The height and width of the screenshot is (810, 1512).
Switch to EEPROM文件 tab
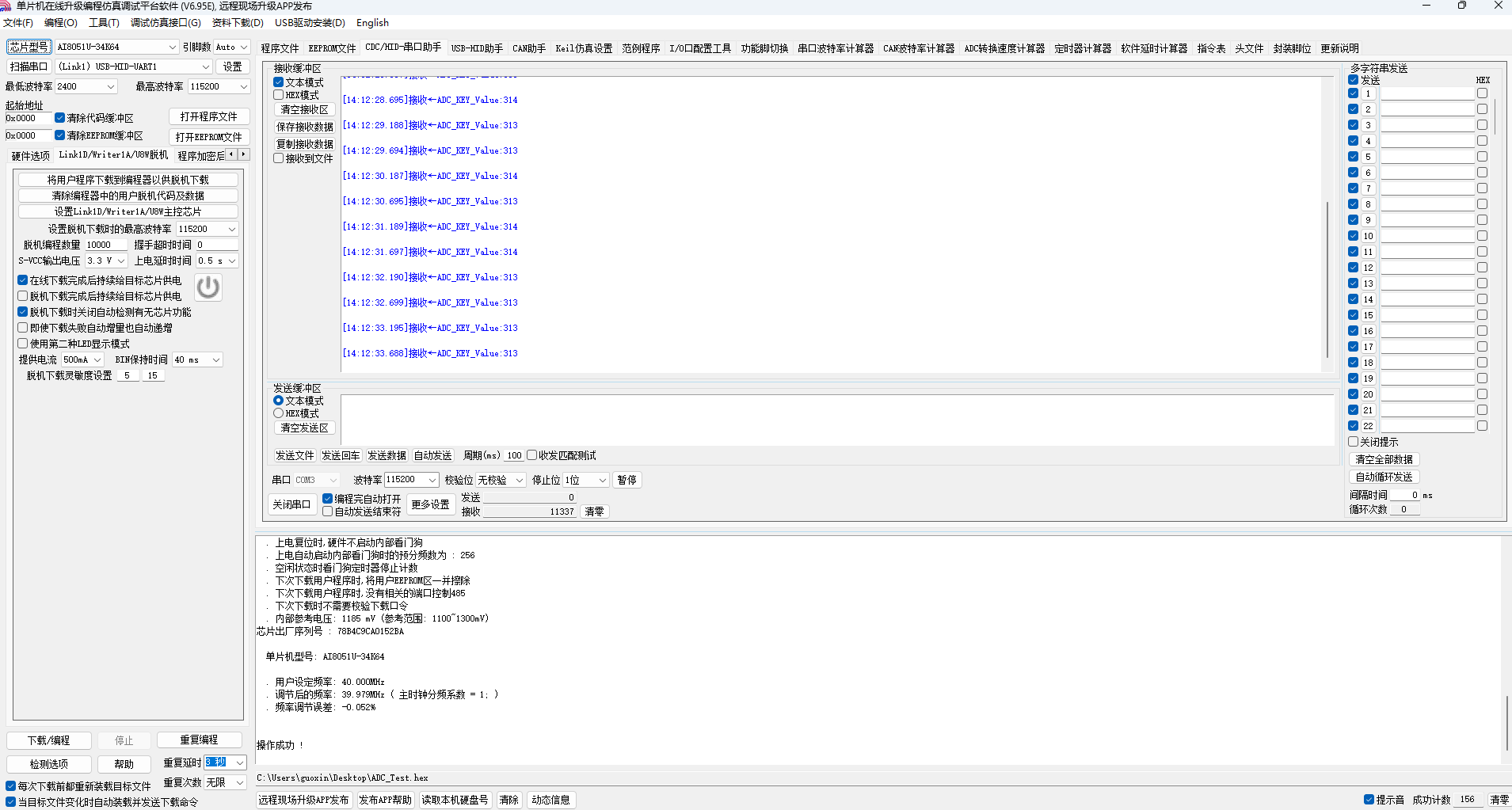(332, 48)
